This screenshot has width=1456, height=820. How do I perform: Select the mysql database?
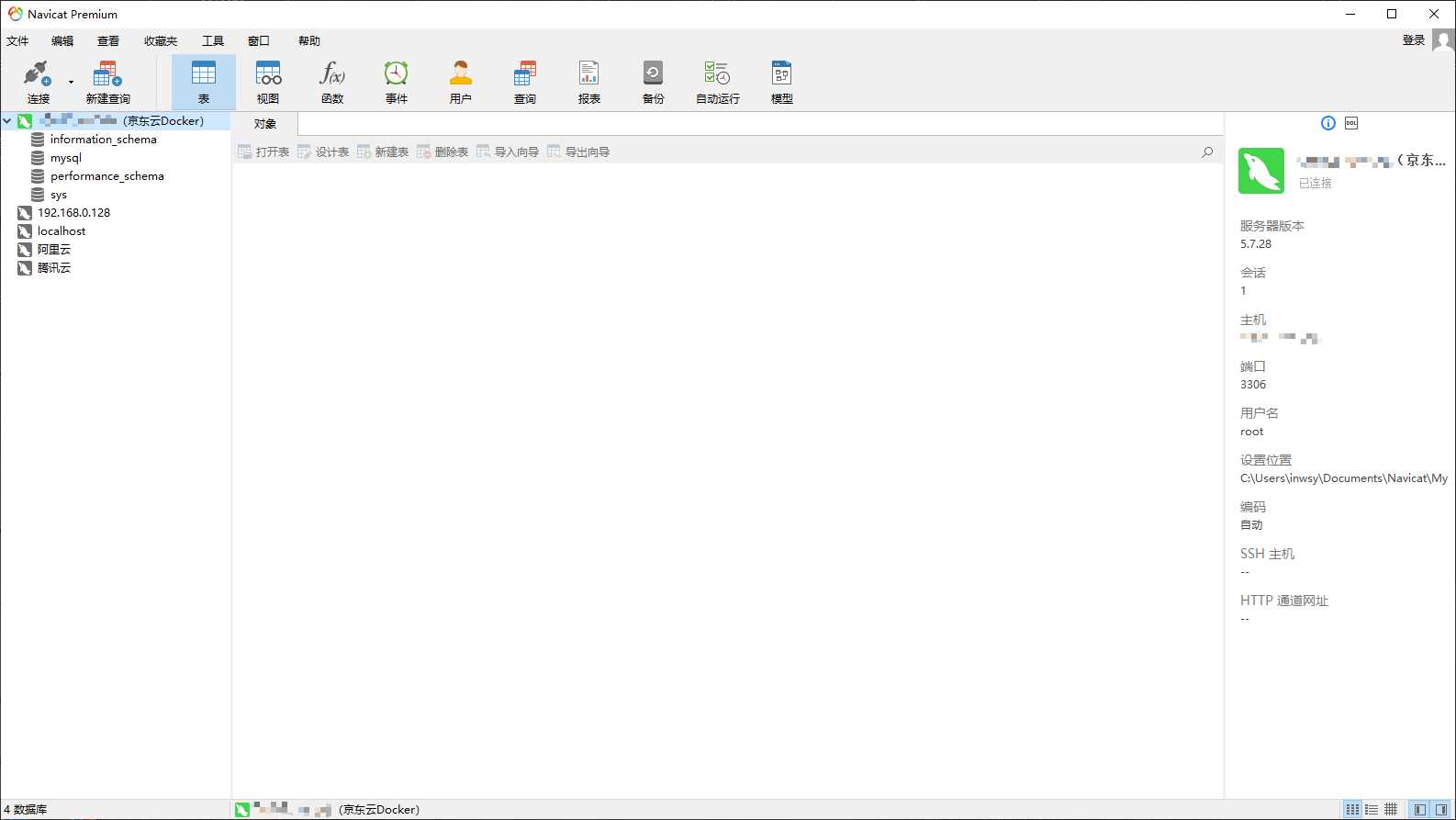point(65,158)
